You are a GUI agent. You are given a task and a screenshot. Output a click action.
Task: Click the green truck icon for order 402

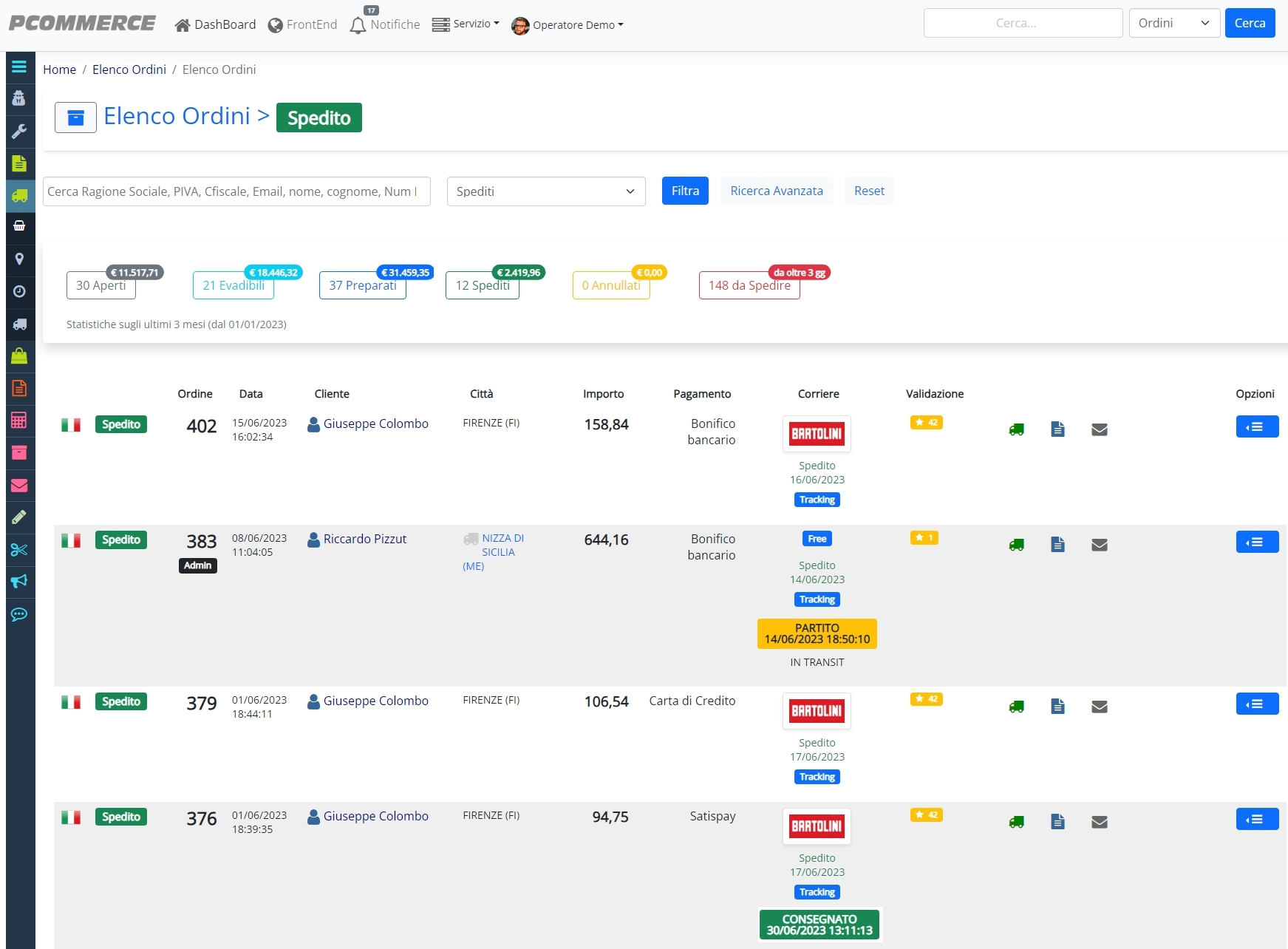point(1017,429)
